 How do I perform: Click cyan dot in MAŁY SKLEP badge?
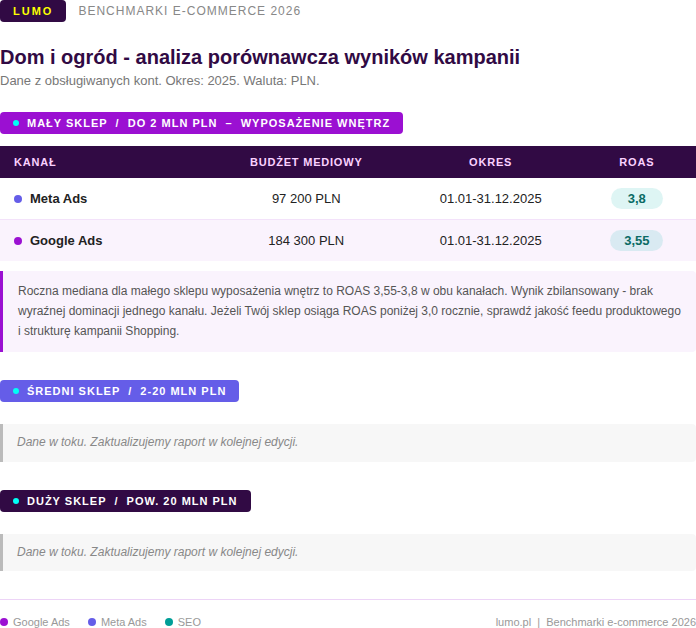tap(16, 123)
